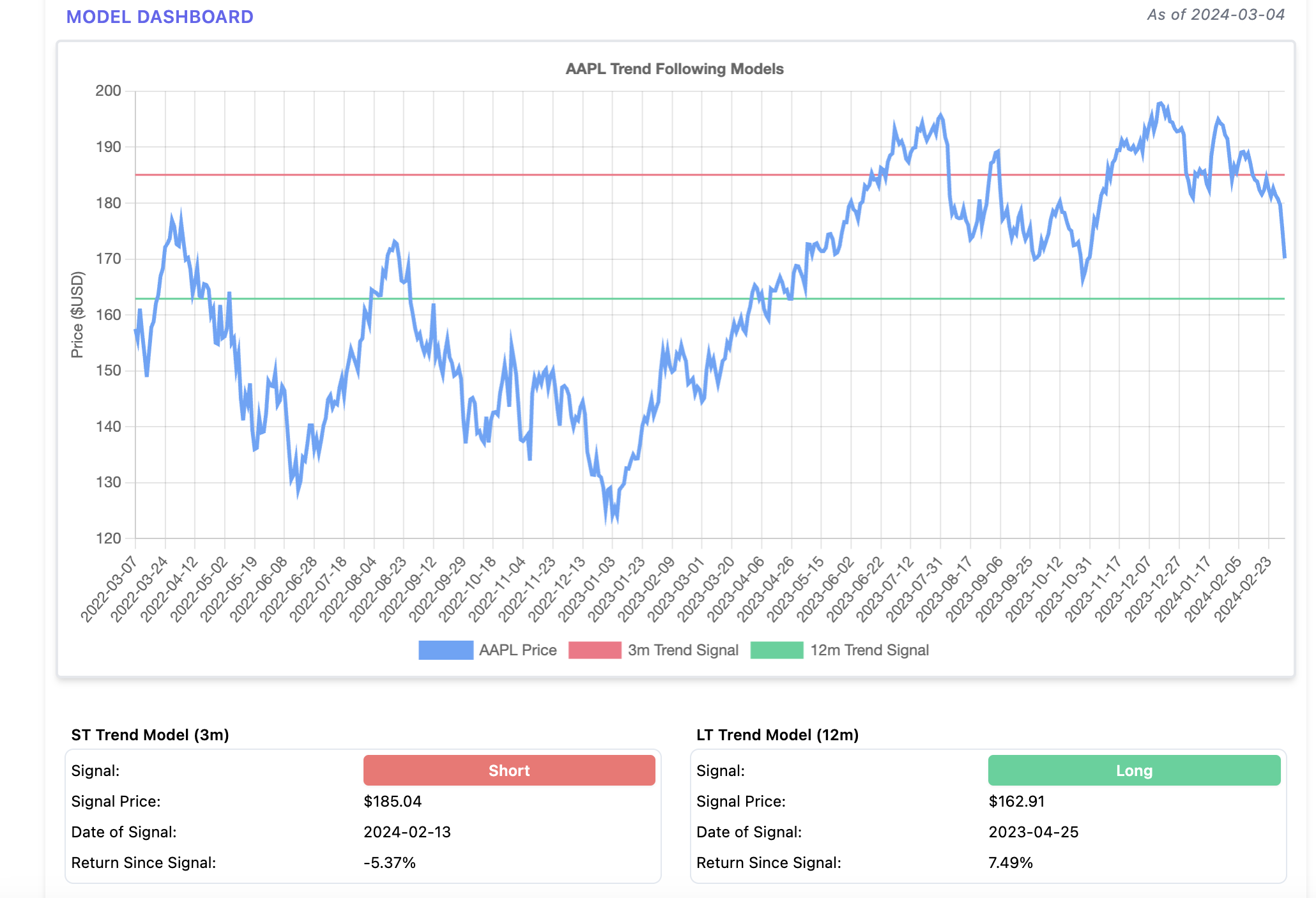Click the 2023-07-31 x-axis date label
This screenshot has width=1316, height=898.
pos(915,588)
